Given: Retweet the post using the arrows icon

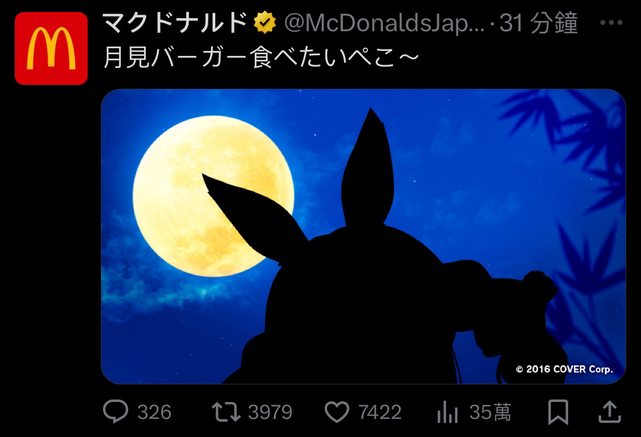Looking at the screenshot, I should coord(226,412).
